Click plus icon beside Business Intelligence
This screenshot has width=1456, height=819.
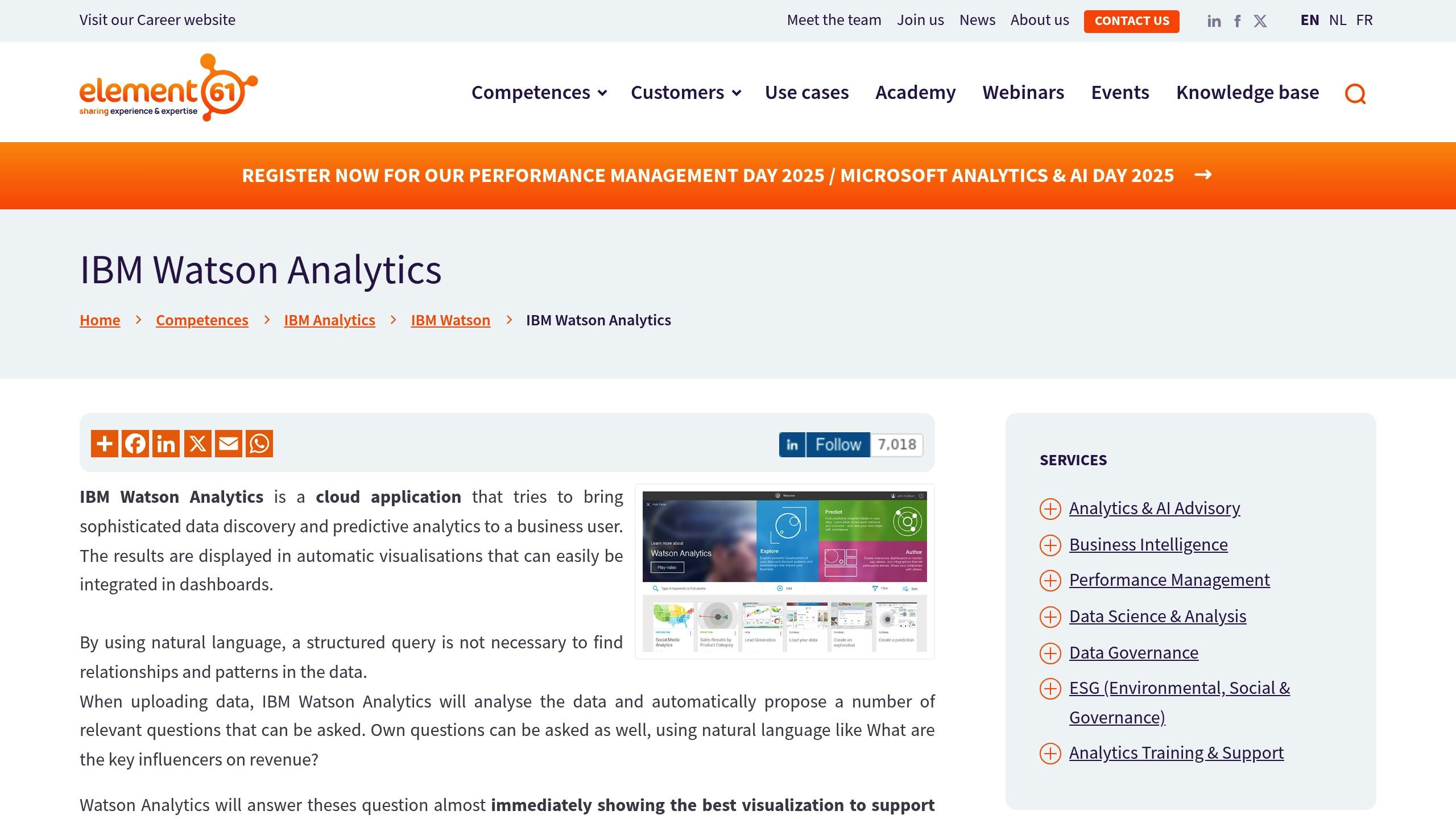(1050, 545)
